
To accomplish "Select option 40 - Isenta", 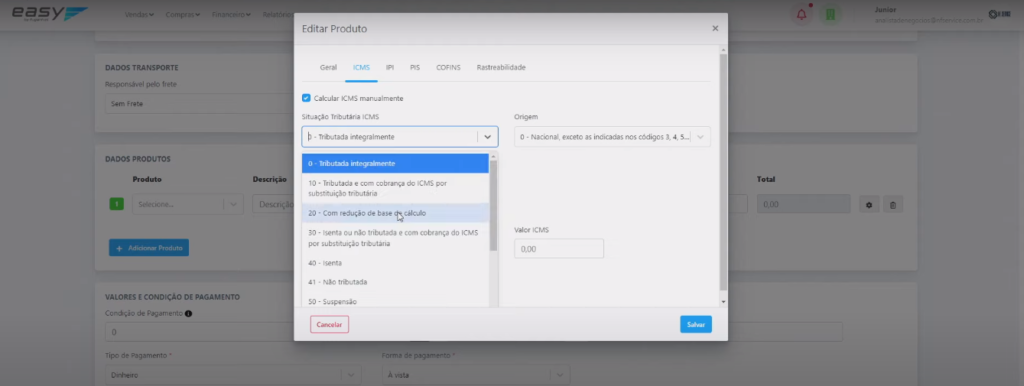I will pyautogui.click(x=395, y=263).
